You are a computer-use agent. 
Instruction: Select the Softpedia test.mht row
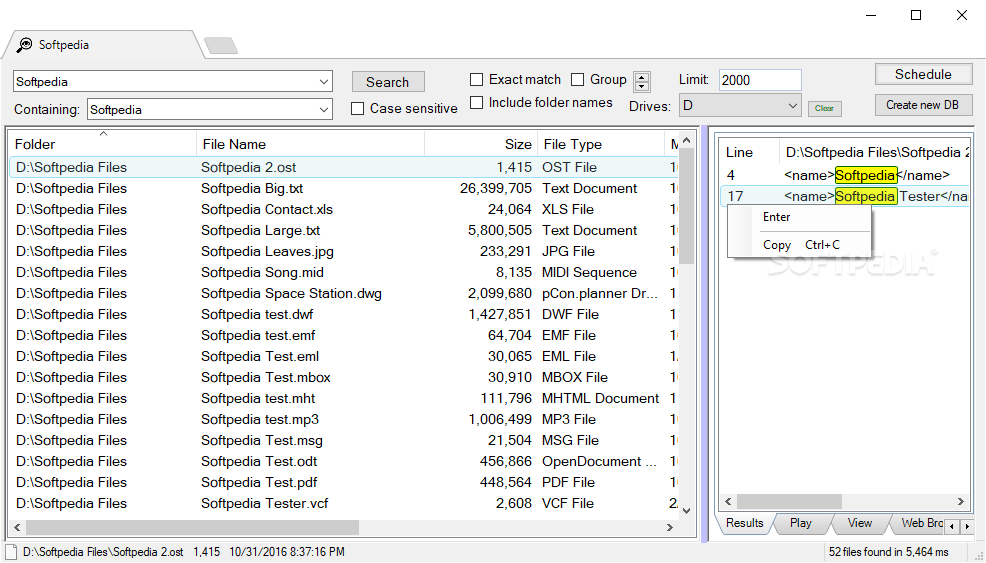click(x=344, y=398)
